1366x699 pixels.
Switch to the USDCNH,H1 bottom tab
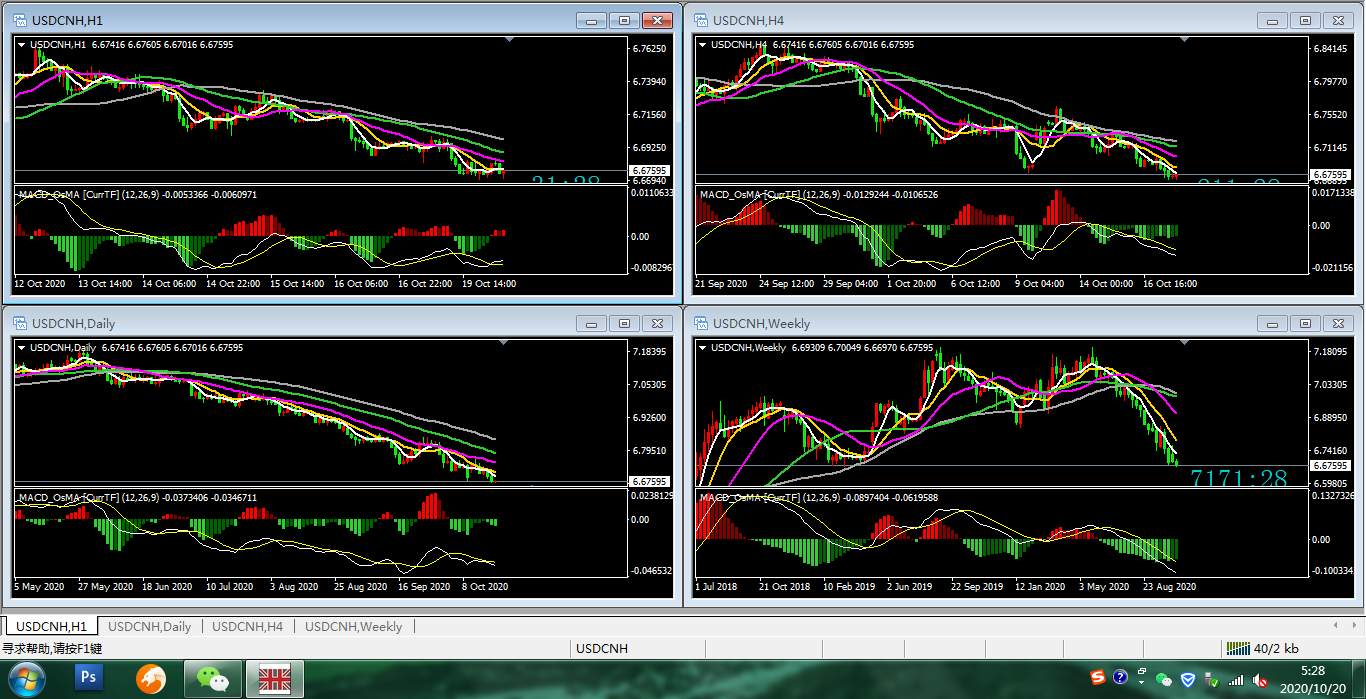pos(52,626)
